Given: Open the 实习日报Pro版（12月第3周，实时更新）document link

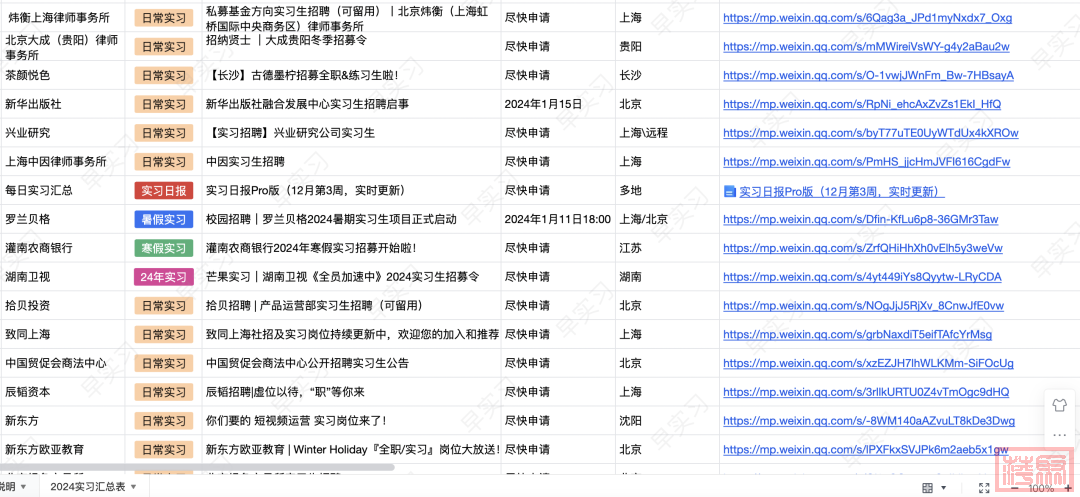Looking at the screenshot, I should (842, 191).
